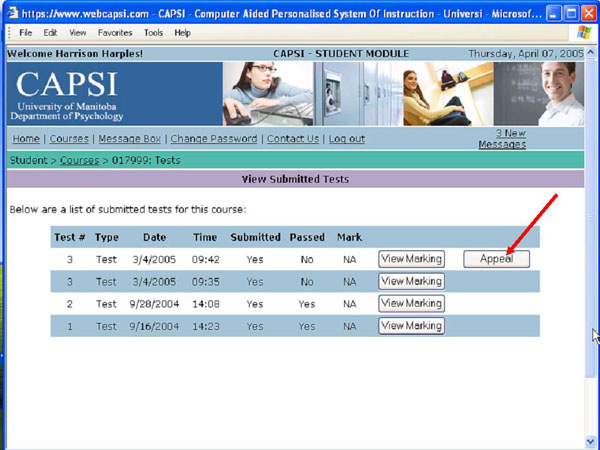
Task: Click the scrollbar up arrow
Action: point(590,52)
